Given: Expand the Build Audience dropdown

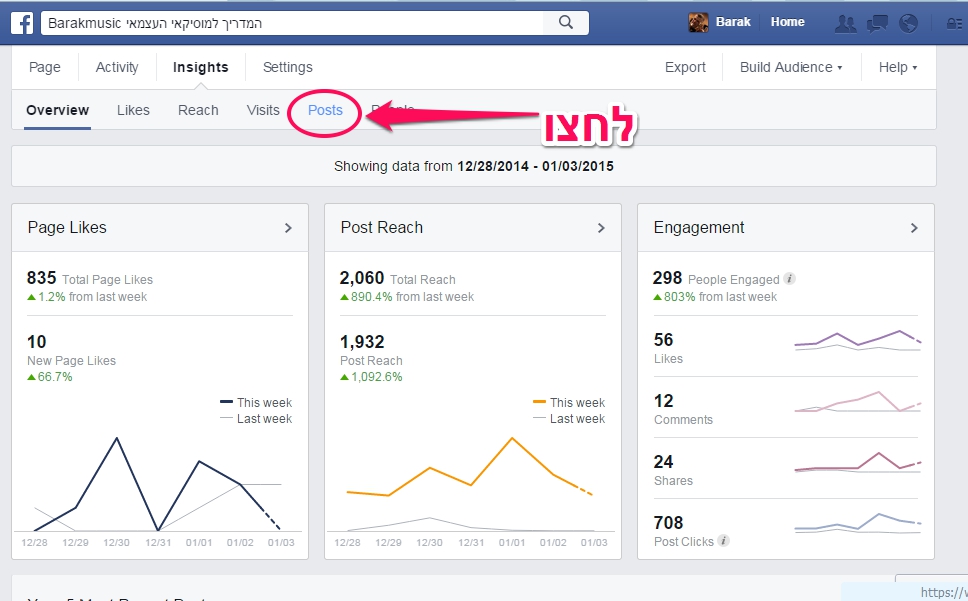Looking at the screenshot, I should (790, 67).
